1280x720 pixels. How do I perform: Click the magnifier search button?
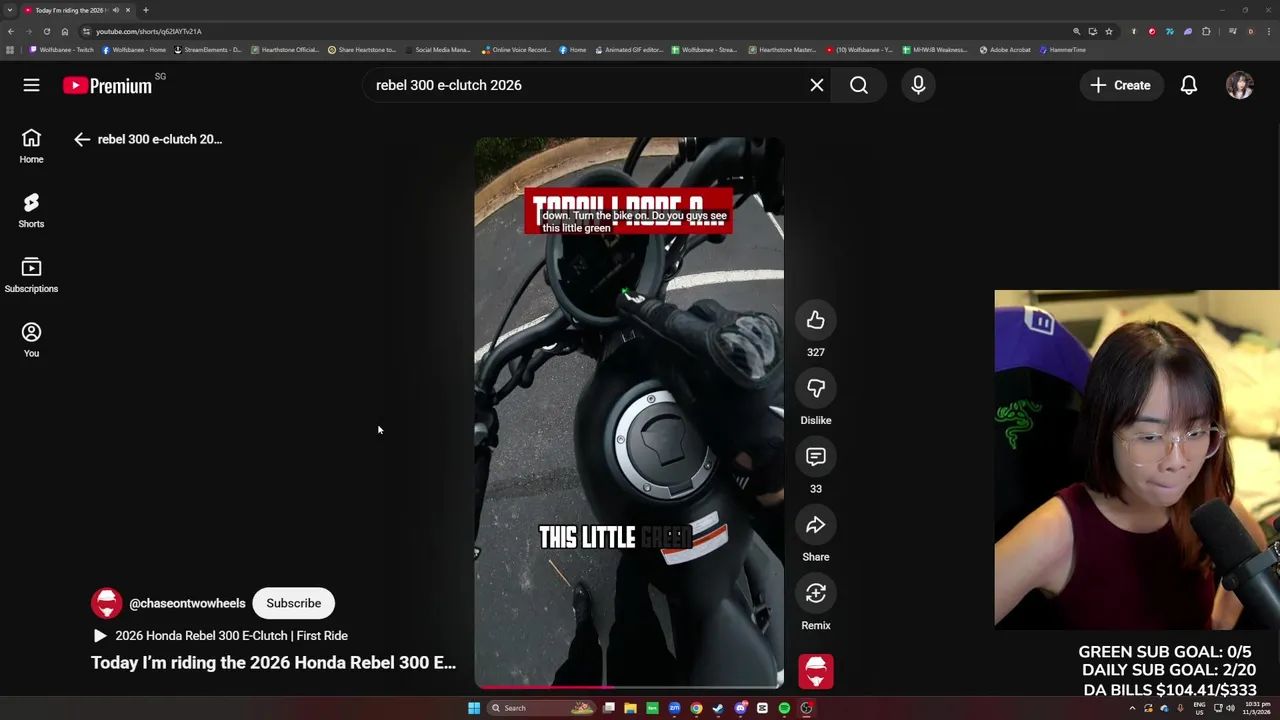(x=859, y=85)
